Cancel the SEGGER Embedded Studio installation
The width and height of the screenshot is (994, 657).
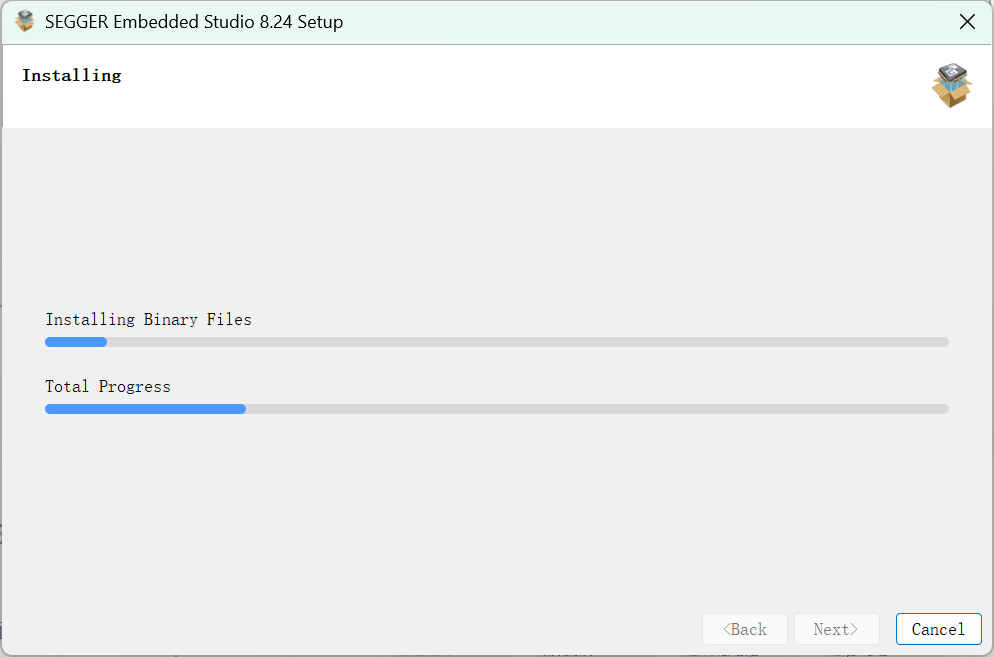pyautogui.click(x=938, y=629)
